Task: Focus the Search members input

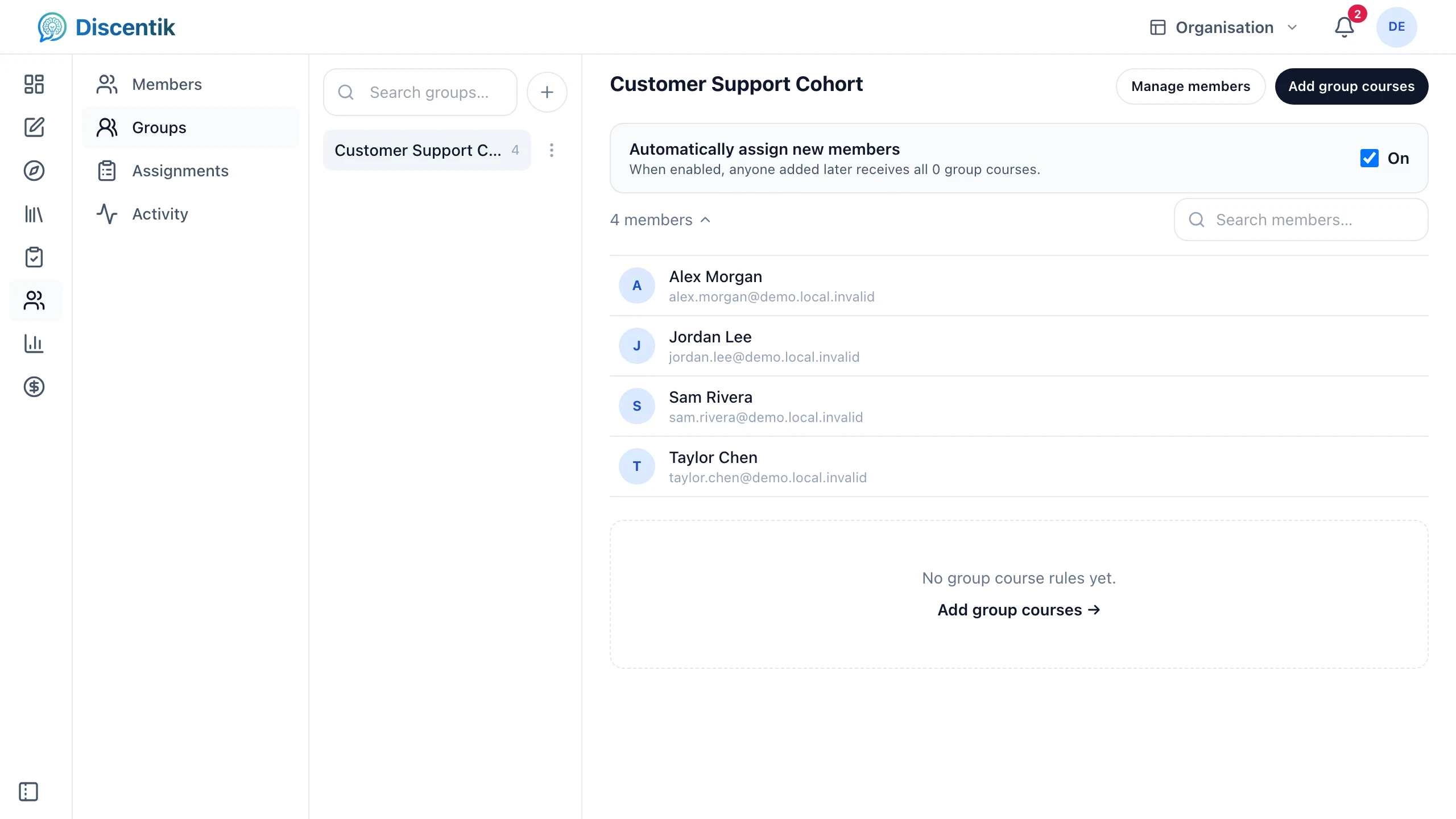Action: (1301, 220)
